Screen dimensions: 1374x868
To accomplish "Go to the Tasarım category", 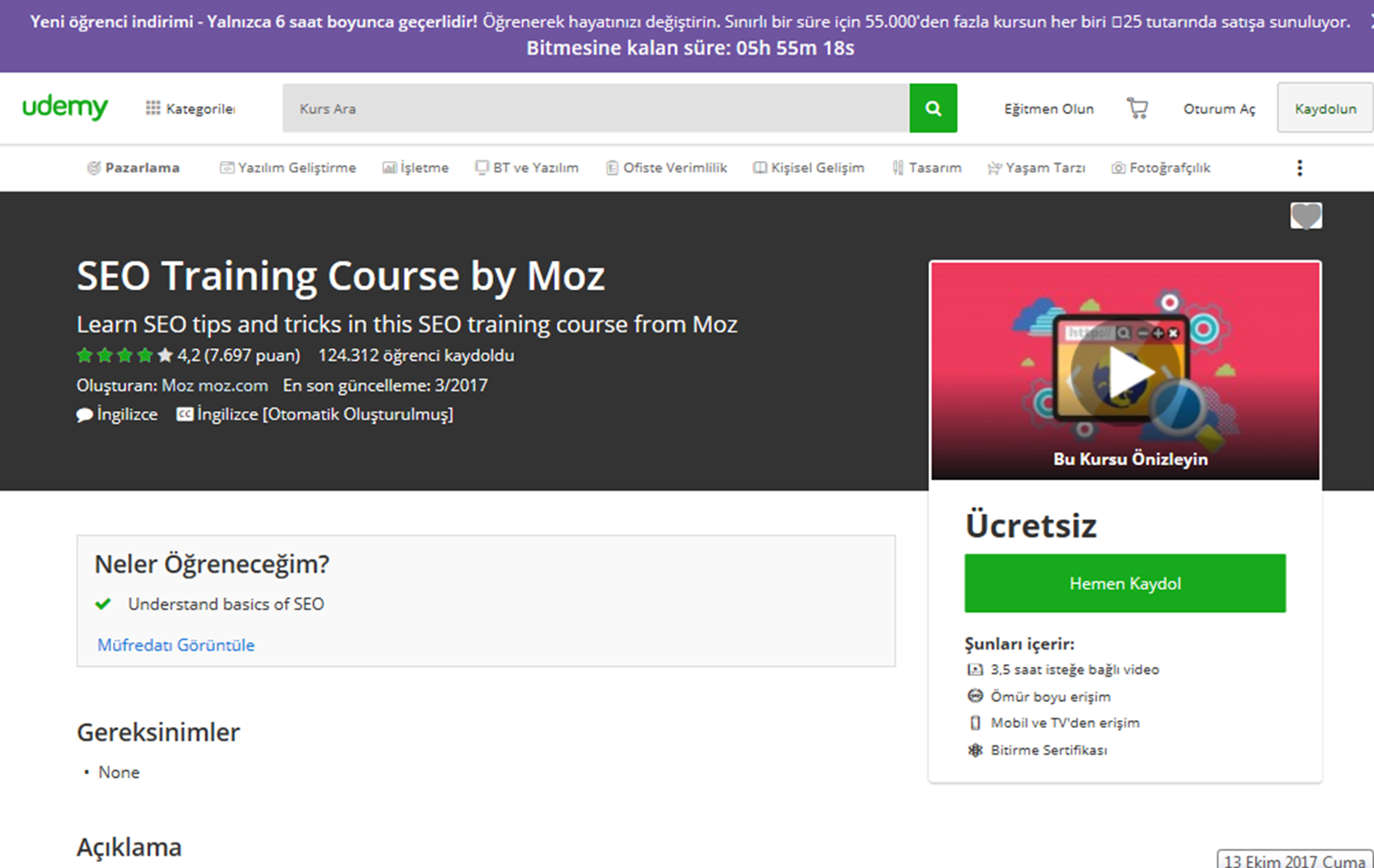I will [x=926, y=168].
